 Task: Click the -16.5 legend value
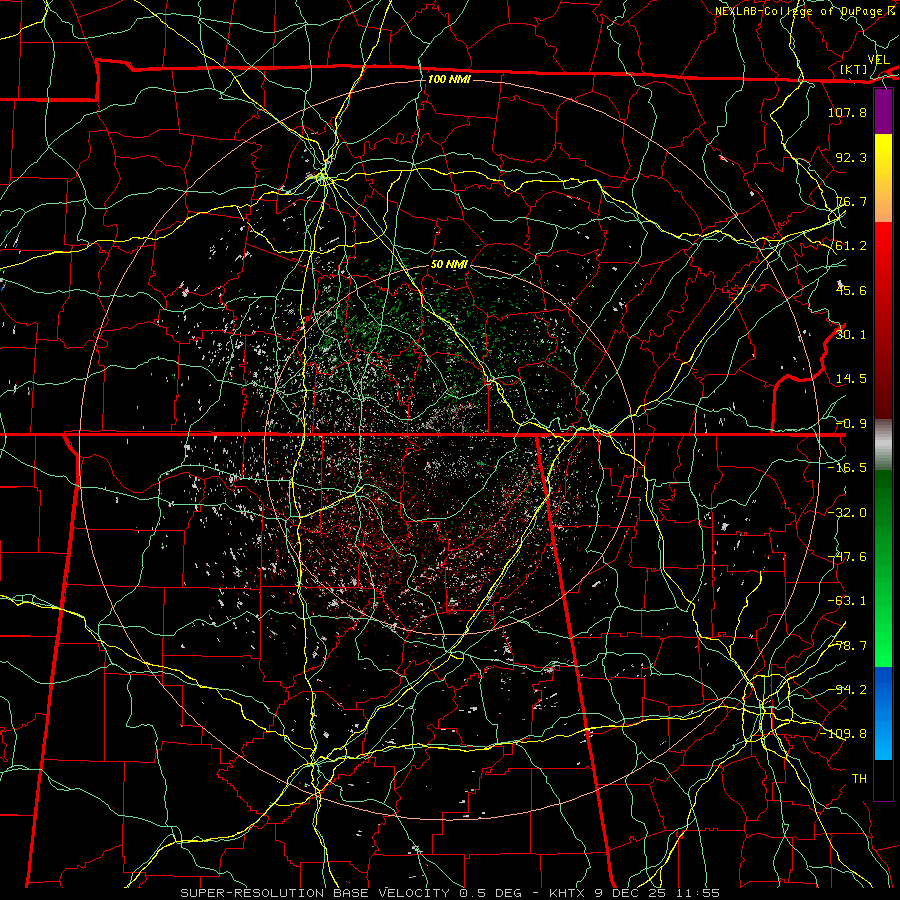coord(847,468)
